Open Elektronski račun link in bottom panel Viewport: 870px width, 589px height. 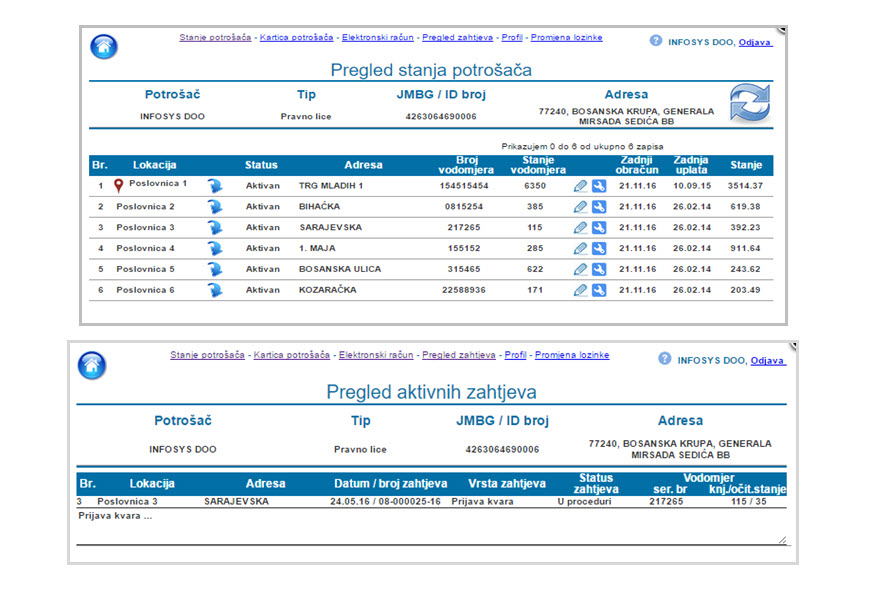click(x=376, y=355)
